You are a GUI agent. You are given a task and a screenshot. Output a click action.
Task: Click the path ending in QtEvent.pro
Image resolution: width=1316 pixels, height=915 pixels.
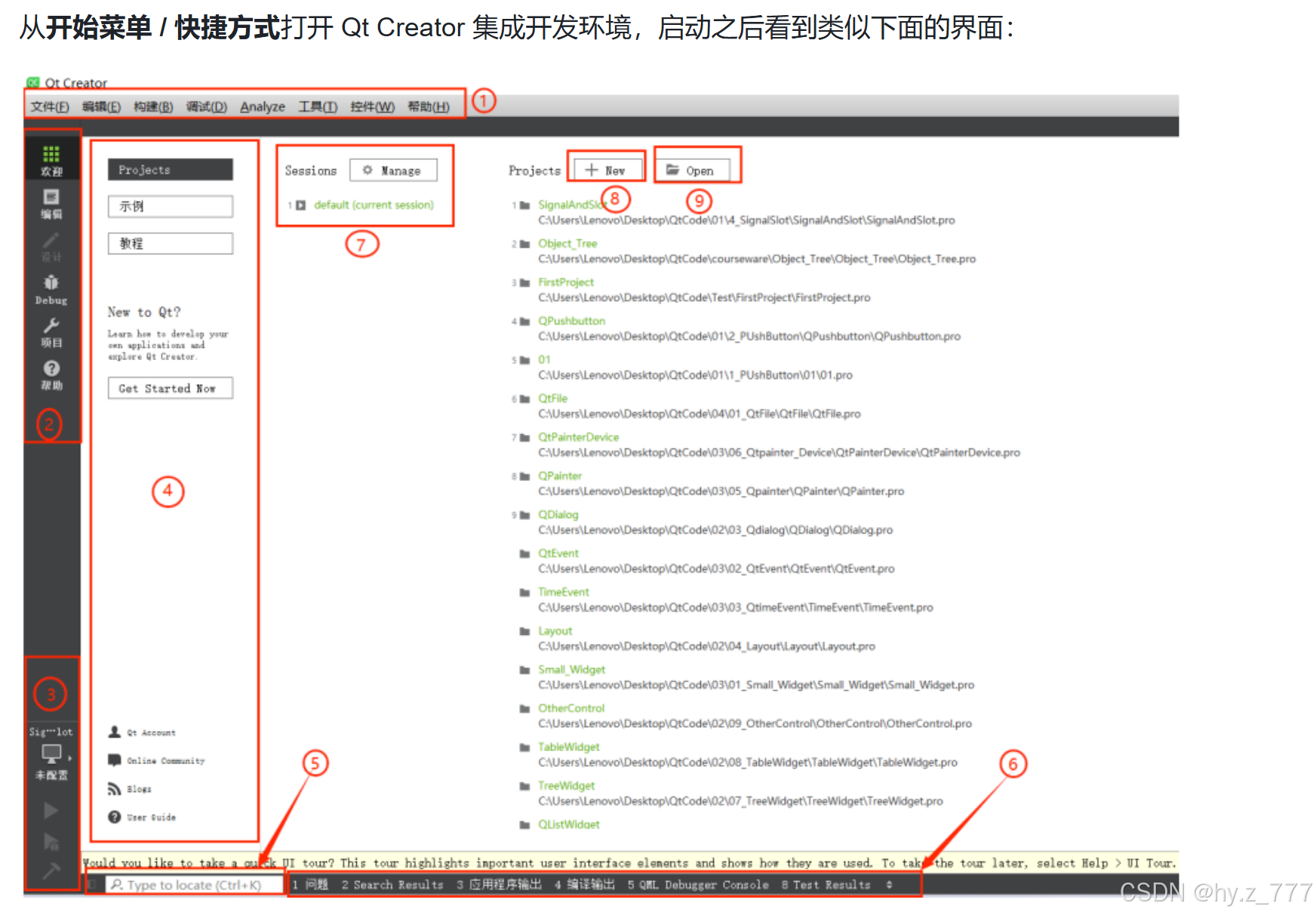click(716, 568)
